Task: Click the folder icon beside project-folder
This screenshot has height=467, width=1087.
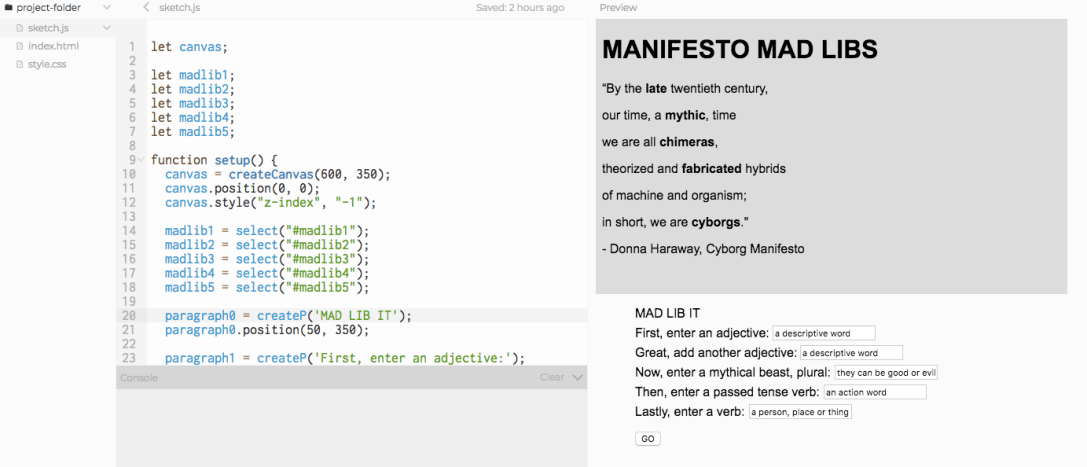Action: (9, 8)
